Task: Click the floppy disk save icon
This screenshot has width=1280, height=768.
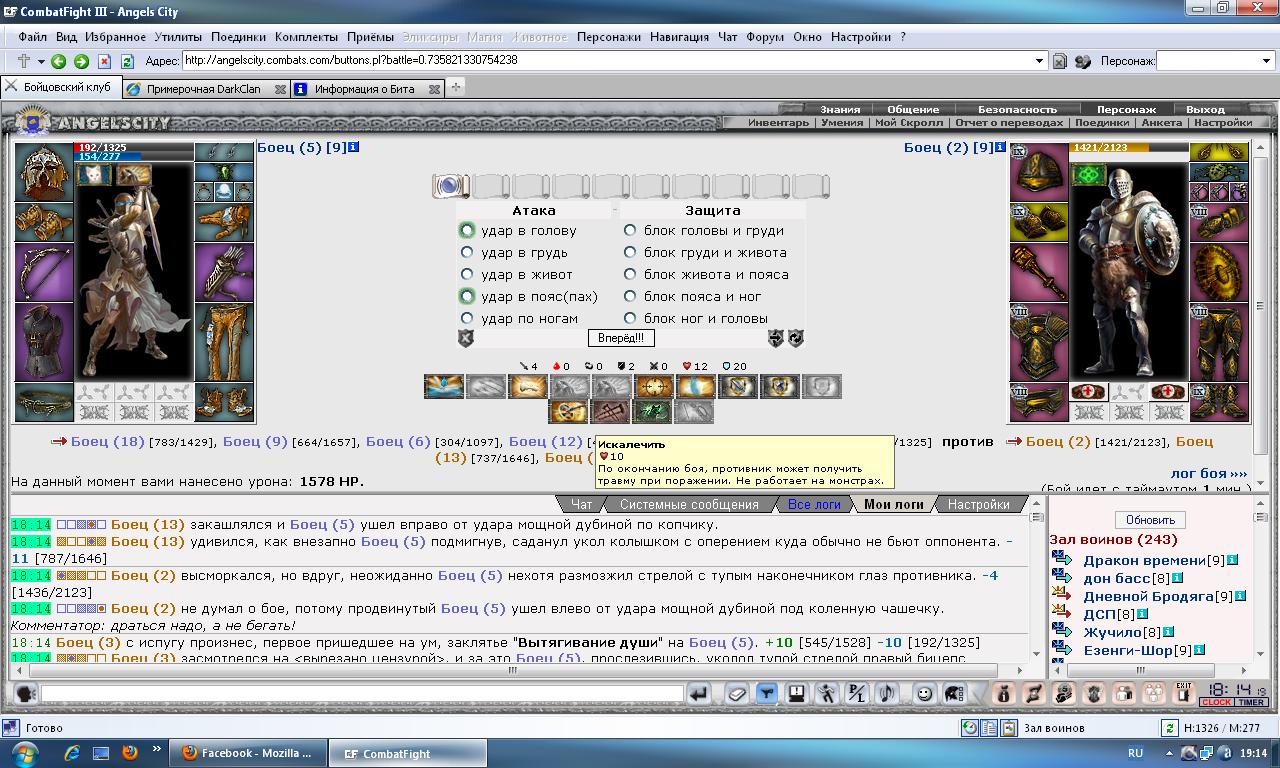Action: 797,693
